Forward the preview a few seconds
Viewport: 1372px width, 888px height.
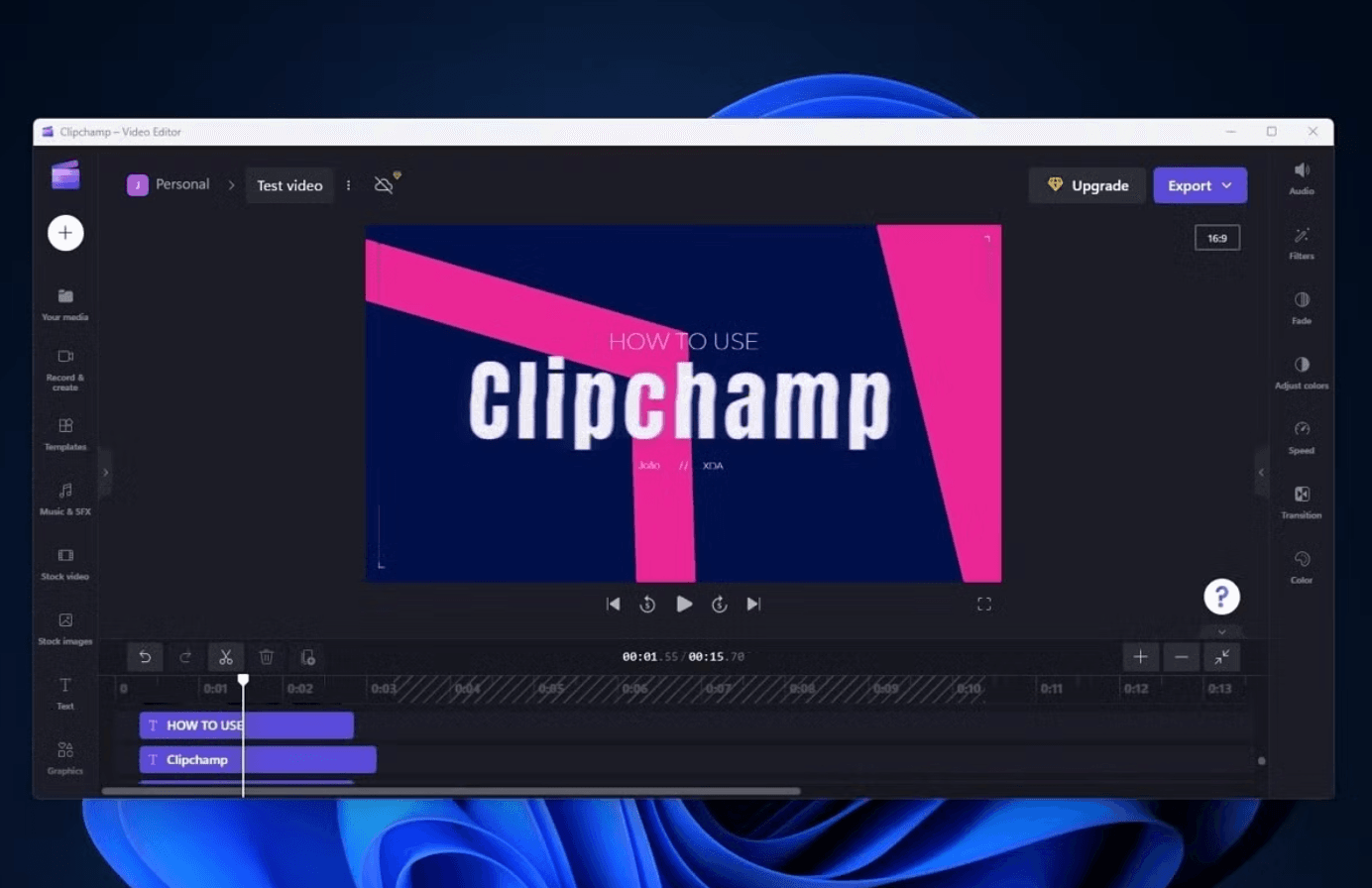pyautogui.click(x=720, y=604)
